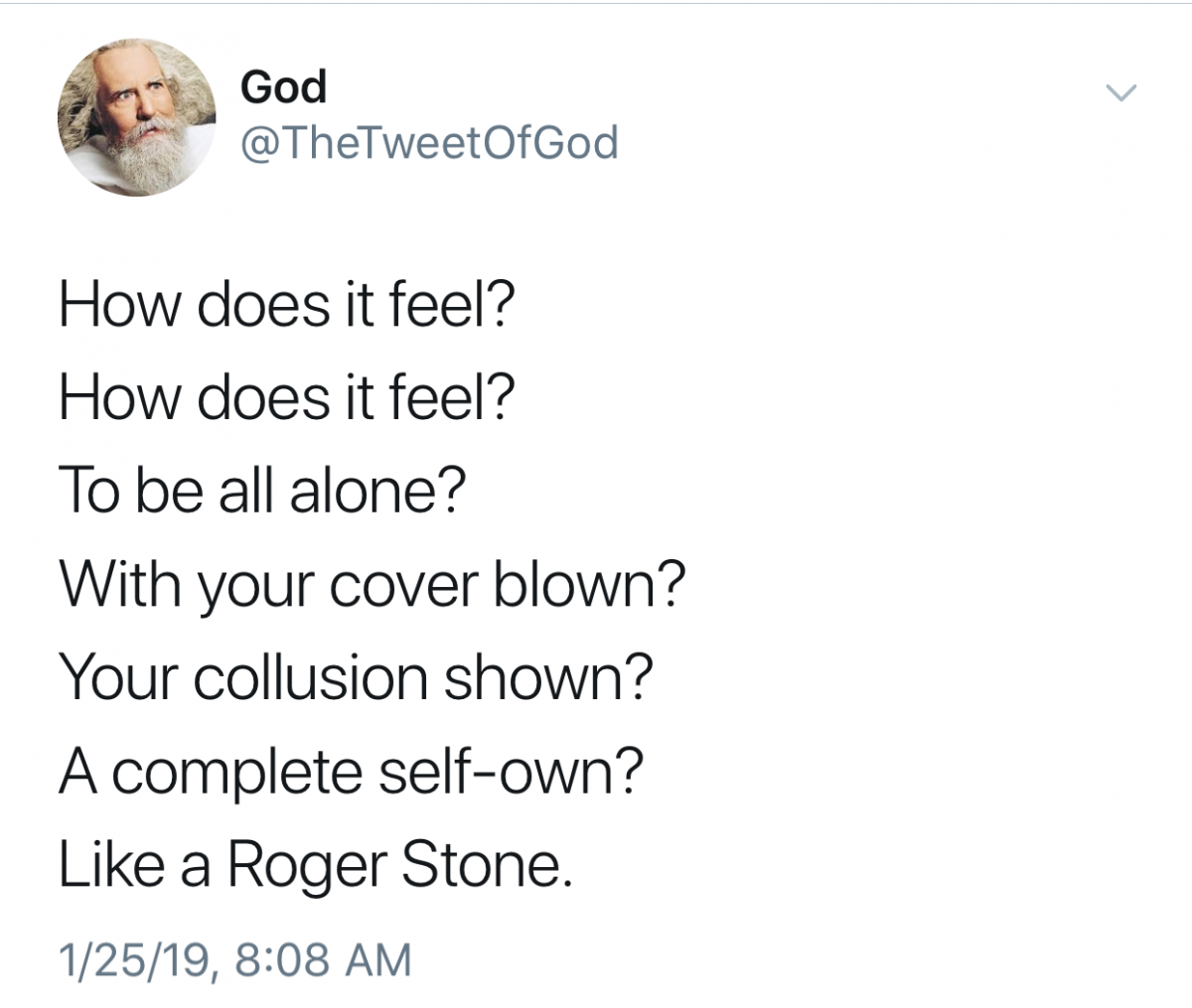The height and width of the screenshot is (1008, 1192).
Task: Select the "A complete self-own?" line
Action: pyautogui.click(x=349, y=772)
